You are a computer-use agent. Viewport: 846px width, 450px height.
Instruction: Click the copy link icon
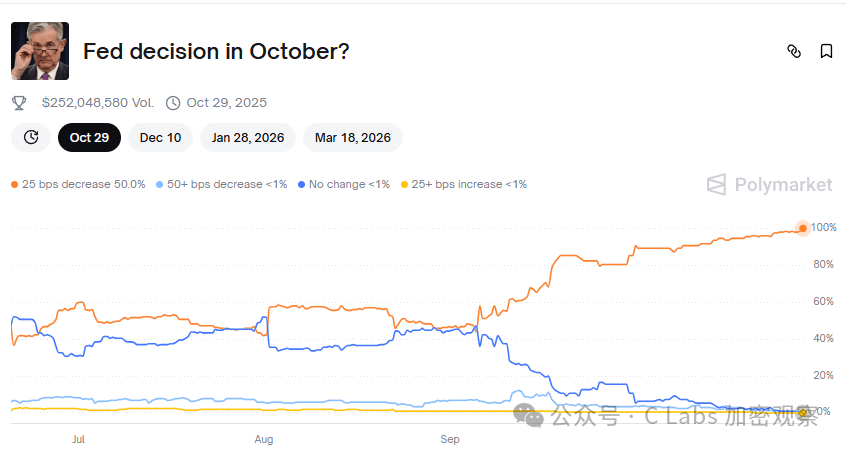tap(795, 51)
